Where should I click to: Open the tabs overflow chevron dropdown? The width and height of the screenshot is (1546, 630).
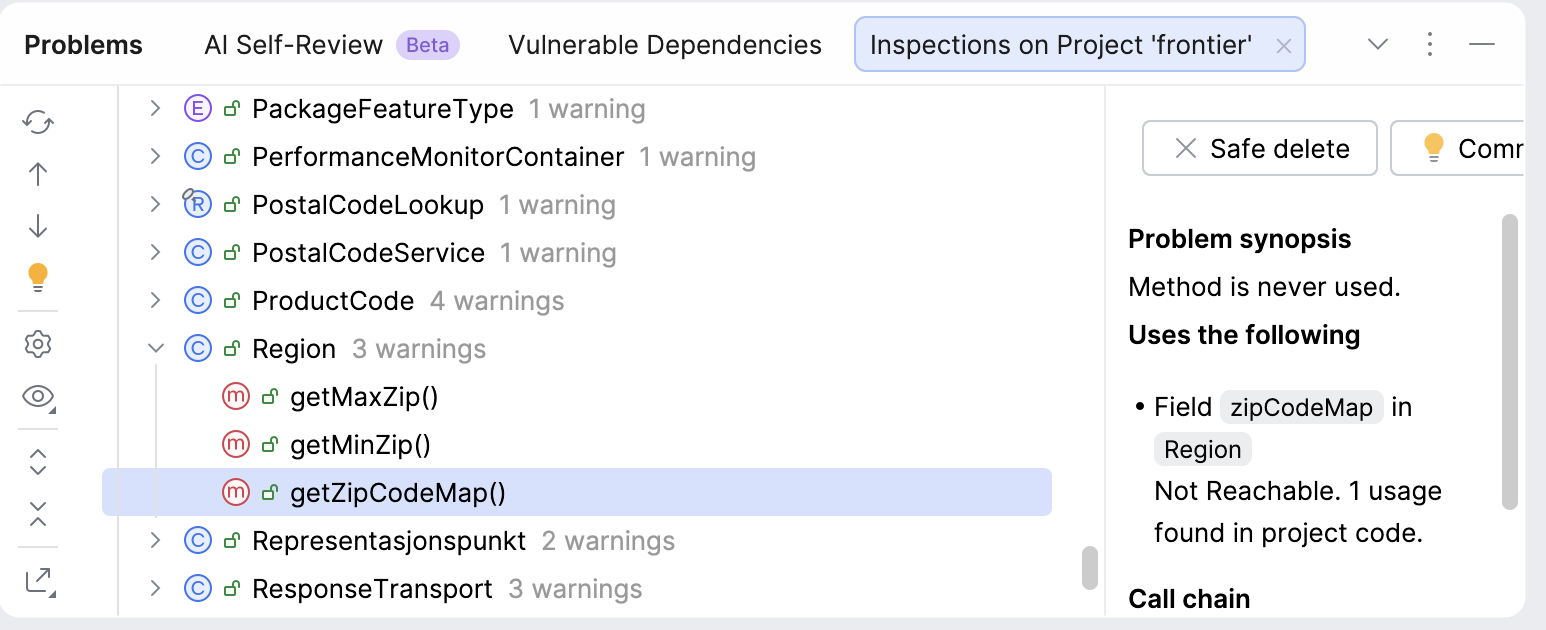coord(1378,44)
